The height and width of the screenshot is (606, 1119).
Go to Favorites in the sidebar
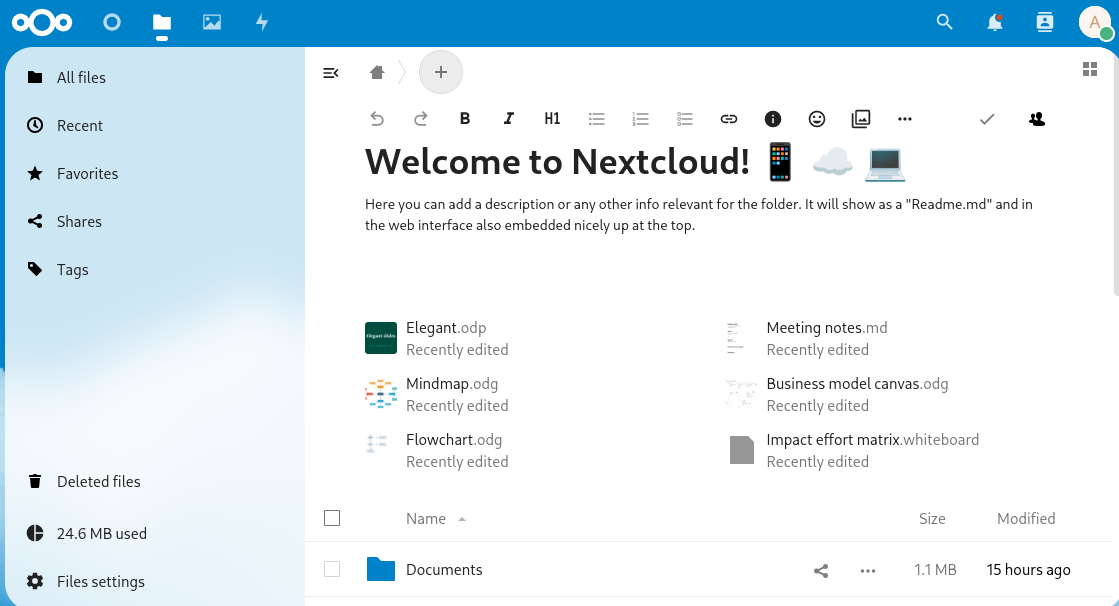pyautogui.click(x=87, y=174)
